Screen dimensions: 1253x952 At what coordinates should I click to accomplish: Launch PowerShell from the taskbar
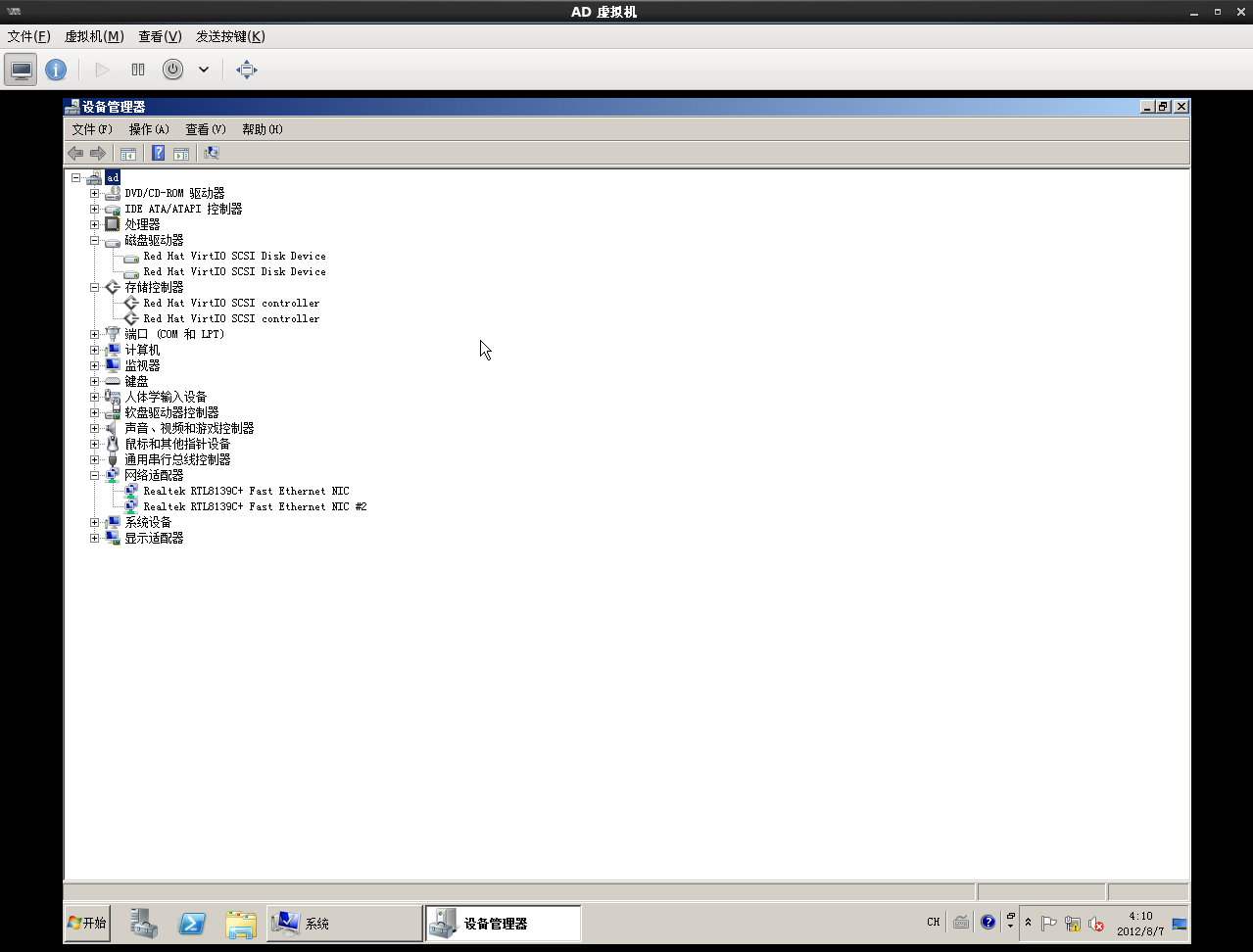click(192, 923)
